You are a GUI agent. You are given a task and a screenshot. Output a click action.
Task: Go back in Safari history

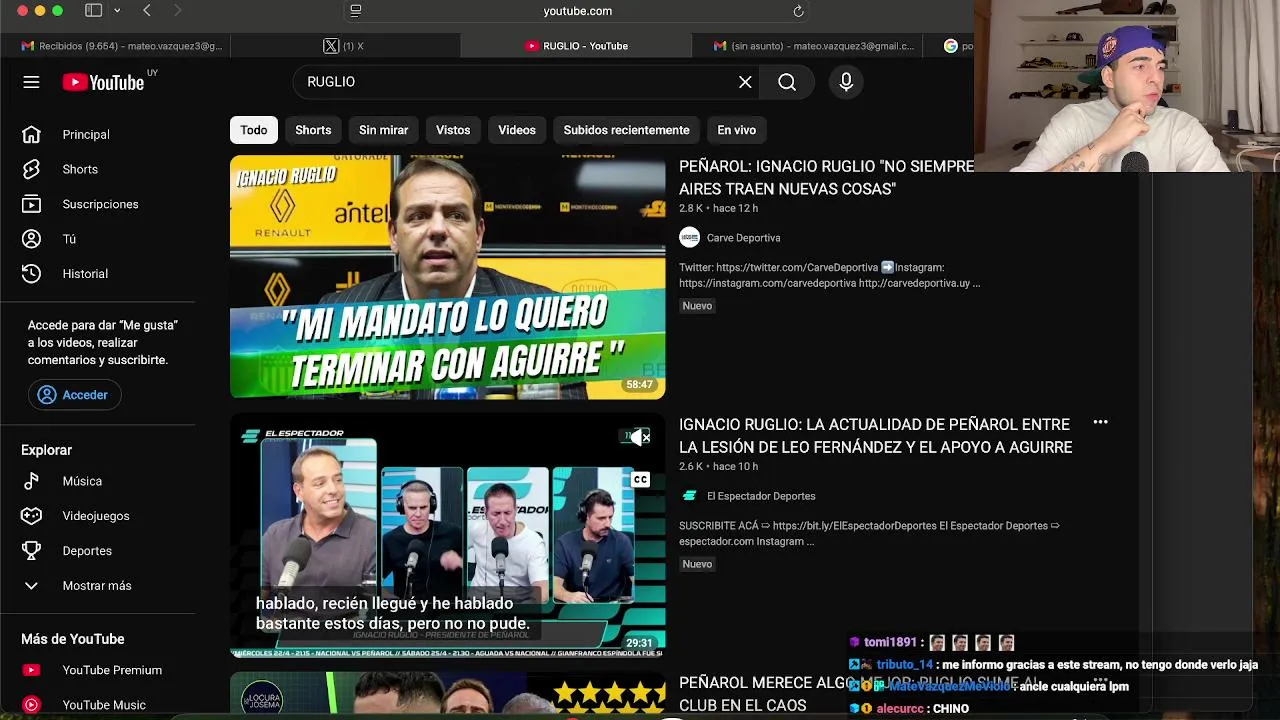(x=147, y=10)
